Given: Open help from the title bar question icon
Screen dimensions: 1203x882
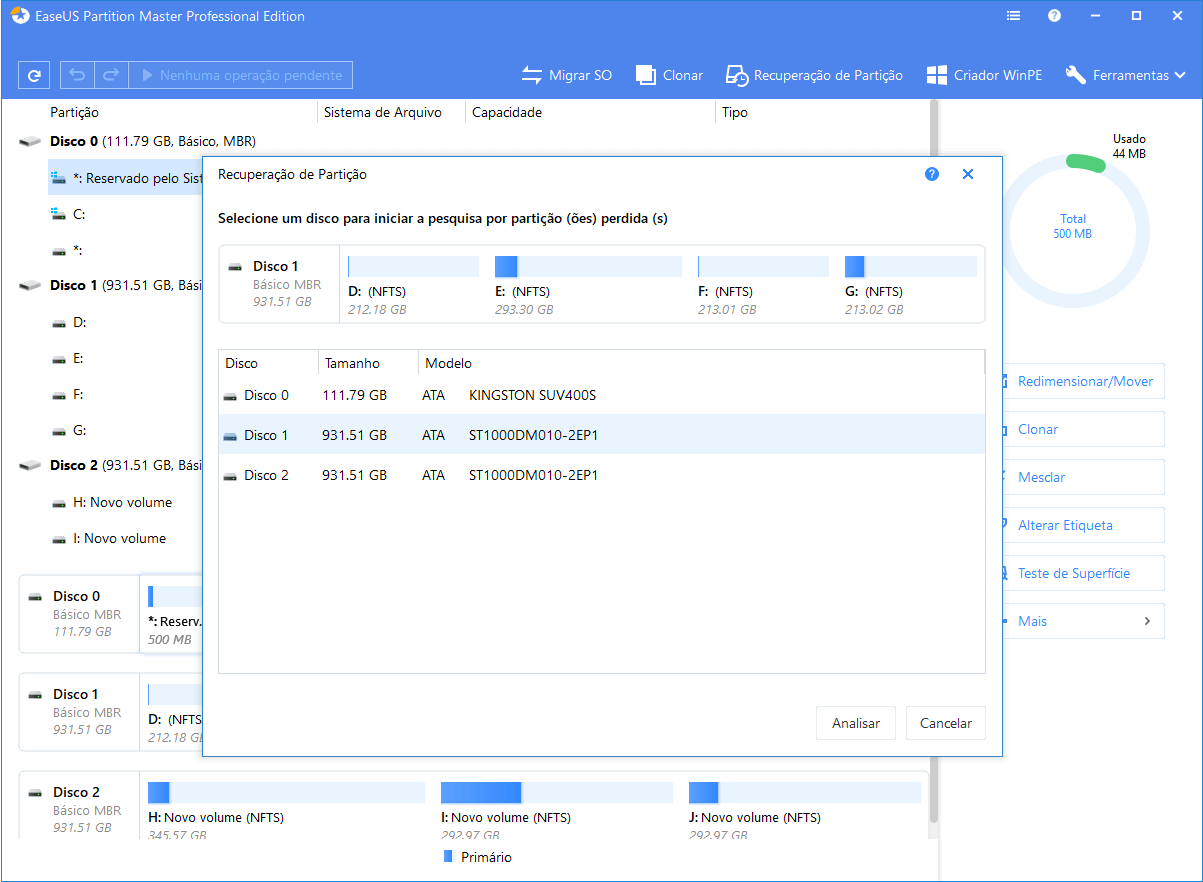Looking at the screenshot, I should [x=1054, y=16].
